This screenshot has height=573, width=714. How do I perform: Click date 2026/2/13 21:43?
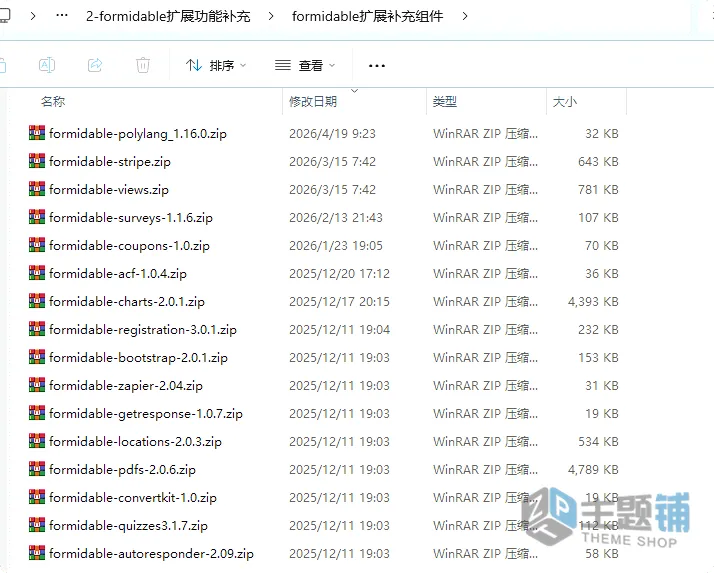pos(336,217)
